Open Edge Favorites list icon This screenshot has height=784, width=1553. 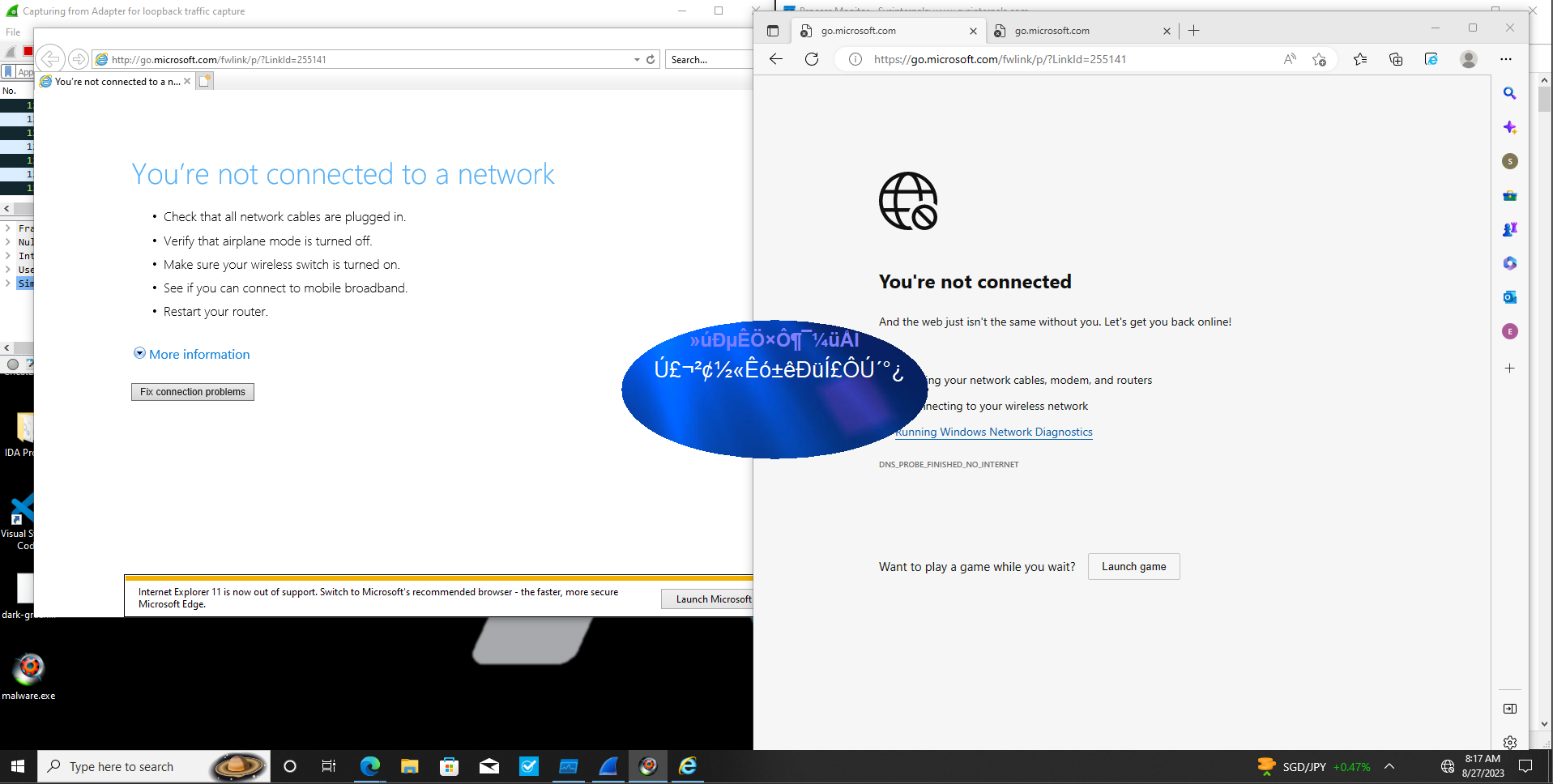coord(1360,59)
